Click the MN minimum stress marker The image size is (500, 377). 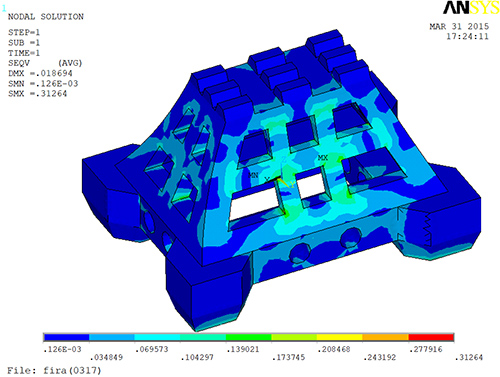tap(253, 175)
